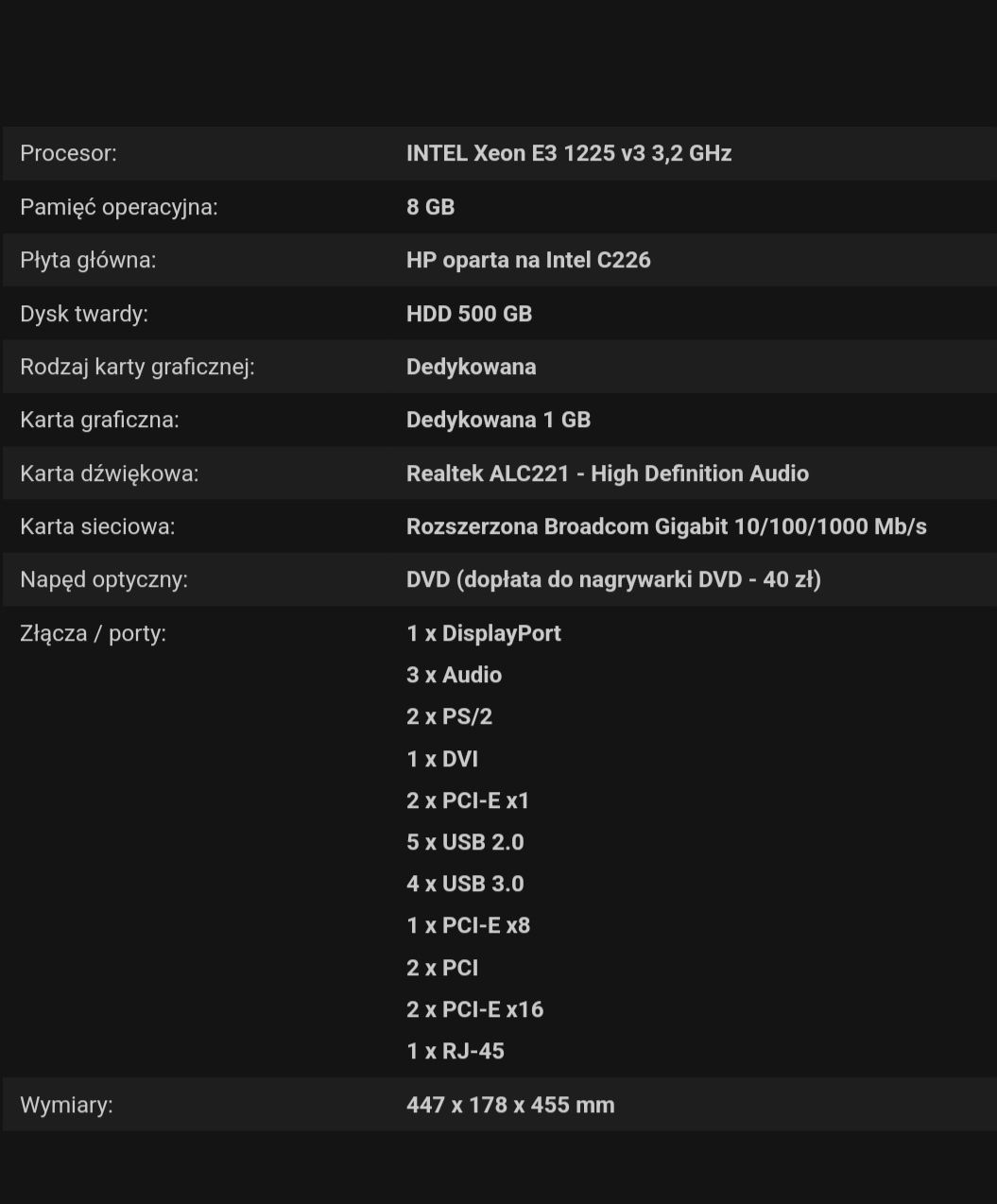Click the 1 x RJ-45 entry
Viewport: 997px width, 1204px height.
pos(456,1051)
